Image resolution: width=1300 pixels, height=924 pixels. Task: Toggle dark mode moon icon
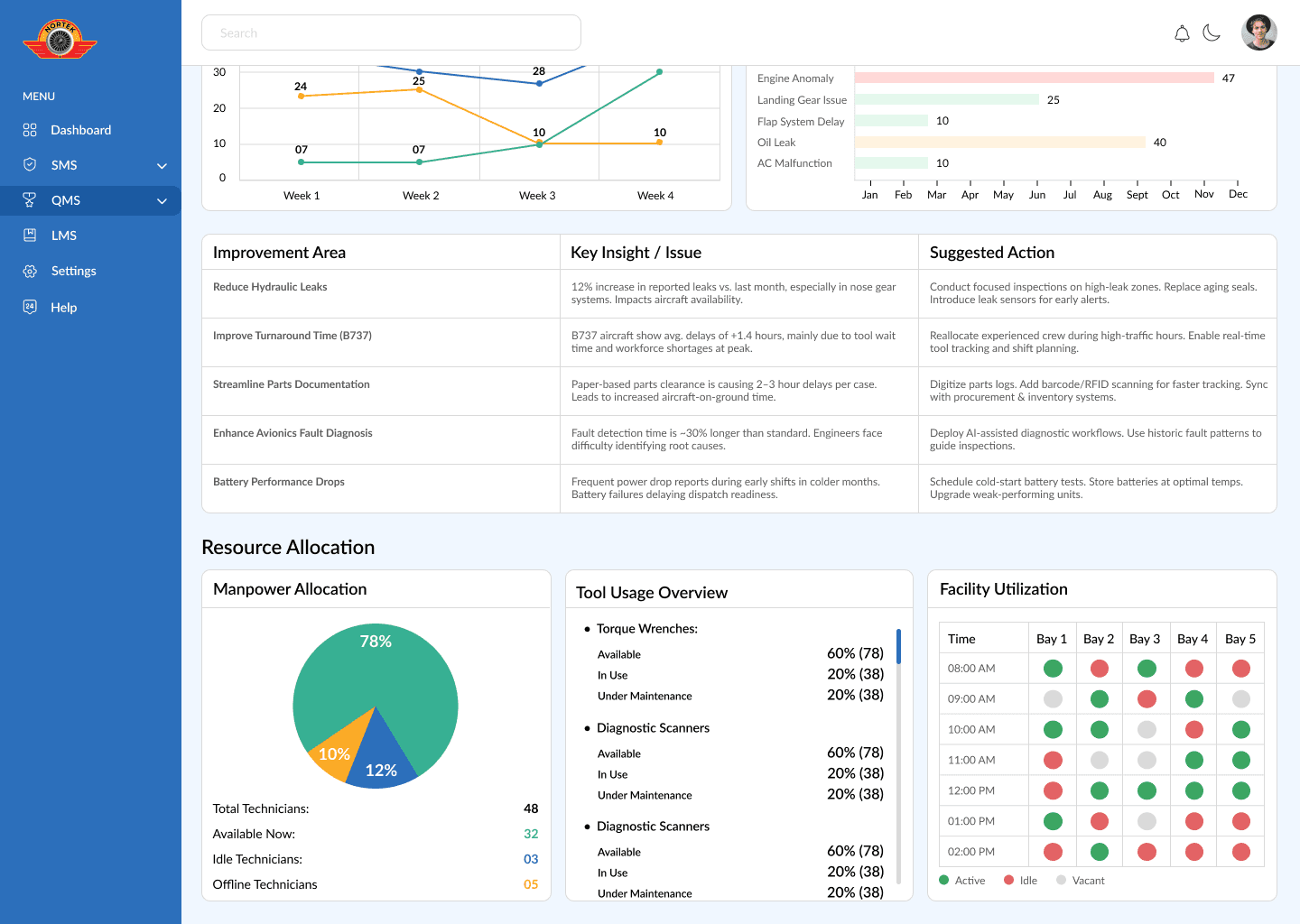1212,32
